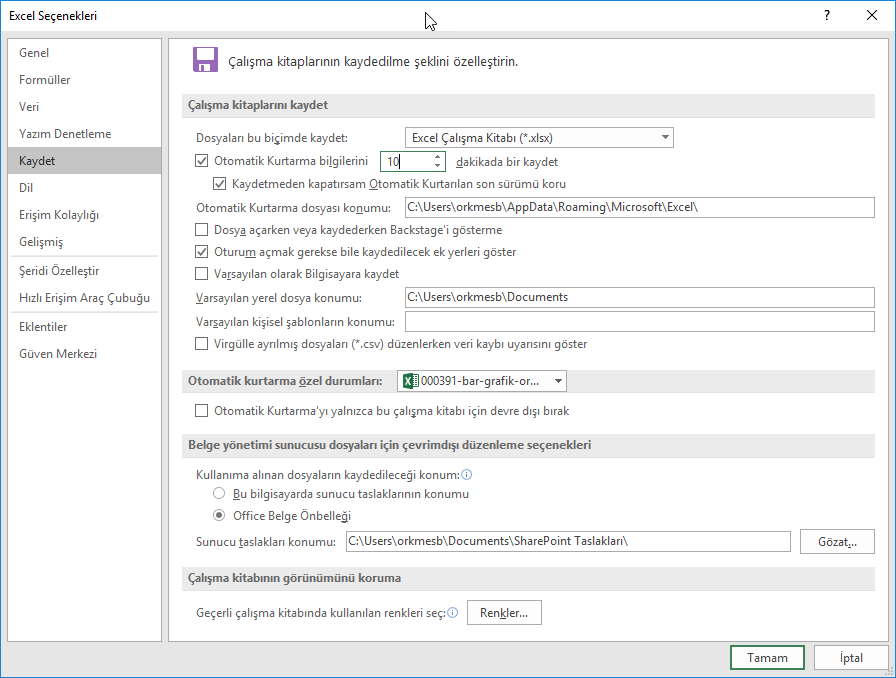This screenshot has height=678, width=896.
Task: Check disable AutoRecover for this workbook only
Action: pos(201,410)
